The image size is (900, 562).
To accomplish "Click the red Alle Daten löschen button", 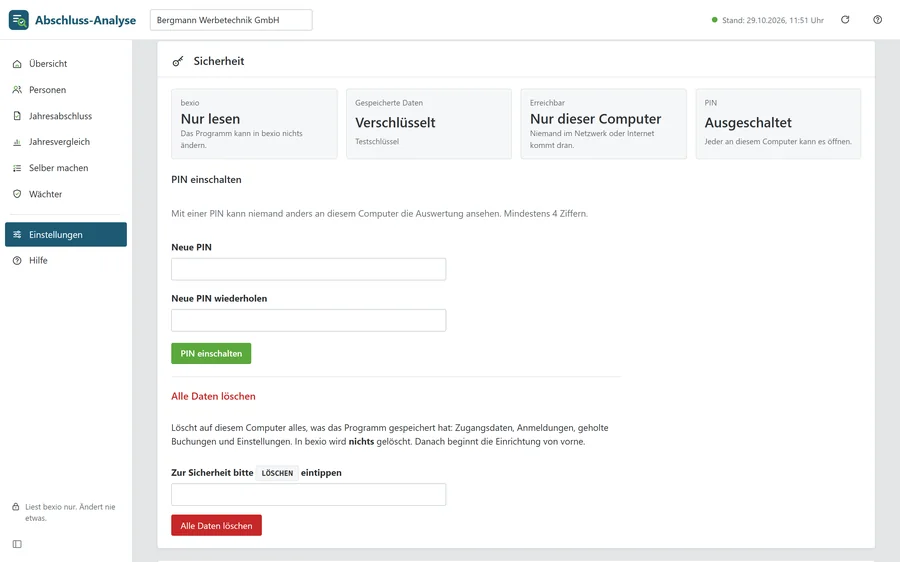I will [216, 525].
